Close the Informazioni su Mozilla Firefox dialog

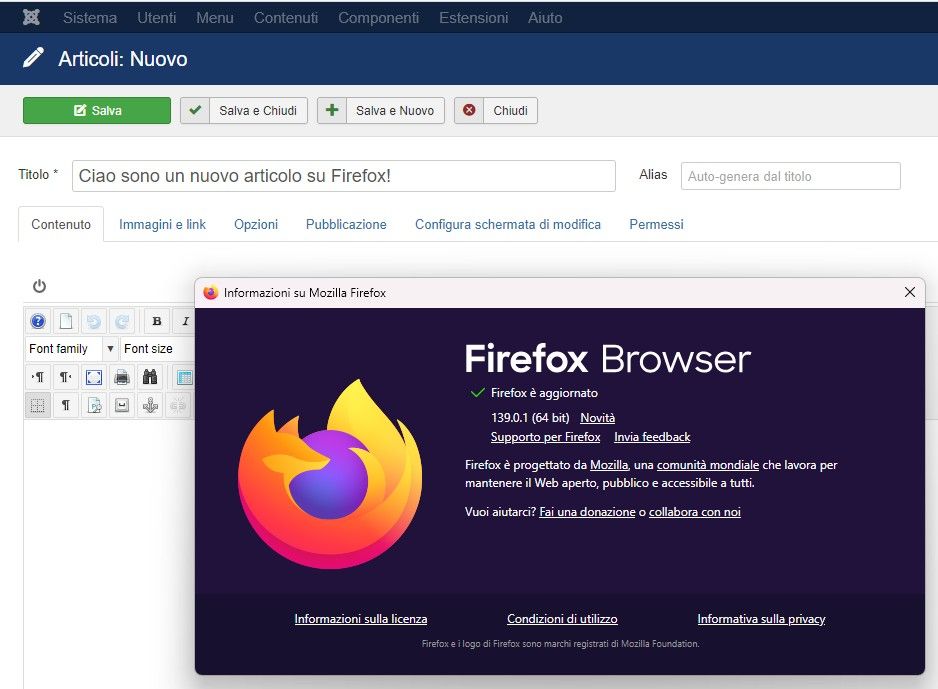pyautogui.click(x=910, y=292)
